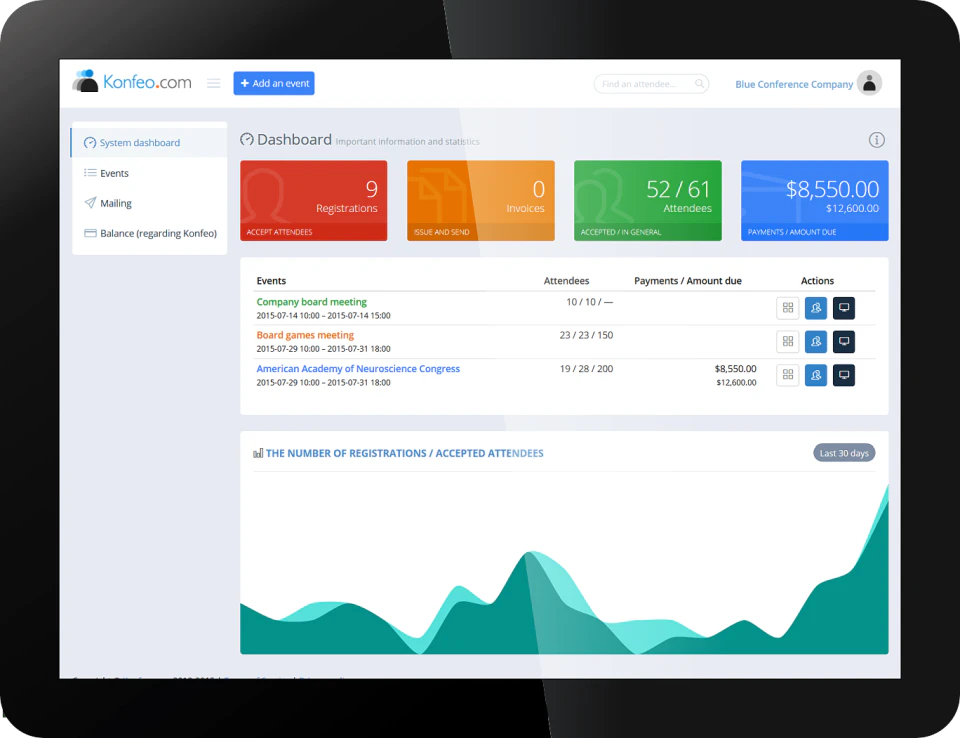Click the System dashboard gauge icon
Image resolution: width=960 pixels, height=738 pixels.
click(90, 142)
